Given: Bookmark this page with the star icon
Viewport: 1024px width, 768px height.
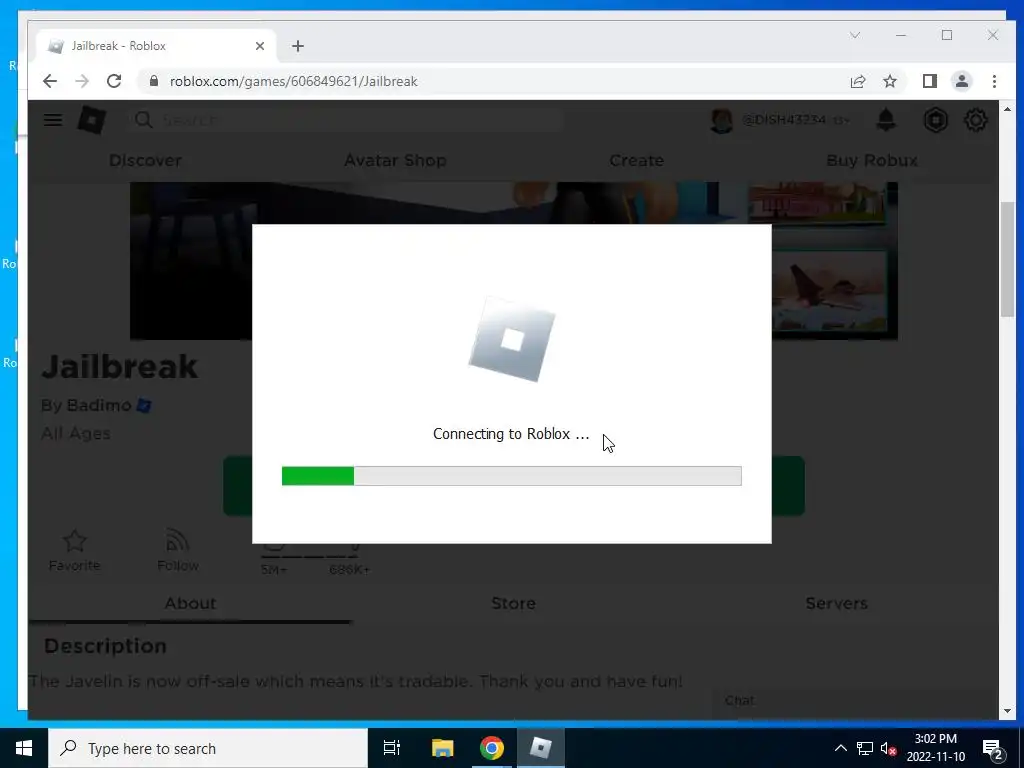Looking at the screenshot, I should [x=889, y=81].
